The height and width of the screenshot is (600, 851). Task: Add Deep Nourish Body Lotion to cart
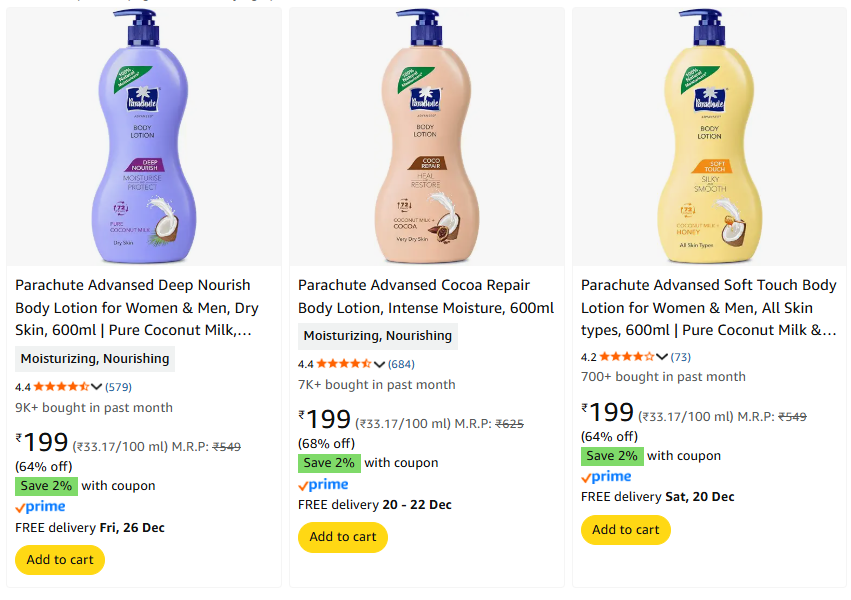tap(60, 560)
